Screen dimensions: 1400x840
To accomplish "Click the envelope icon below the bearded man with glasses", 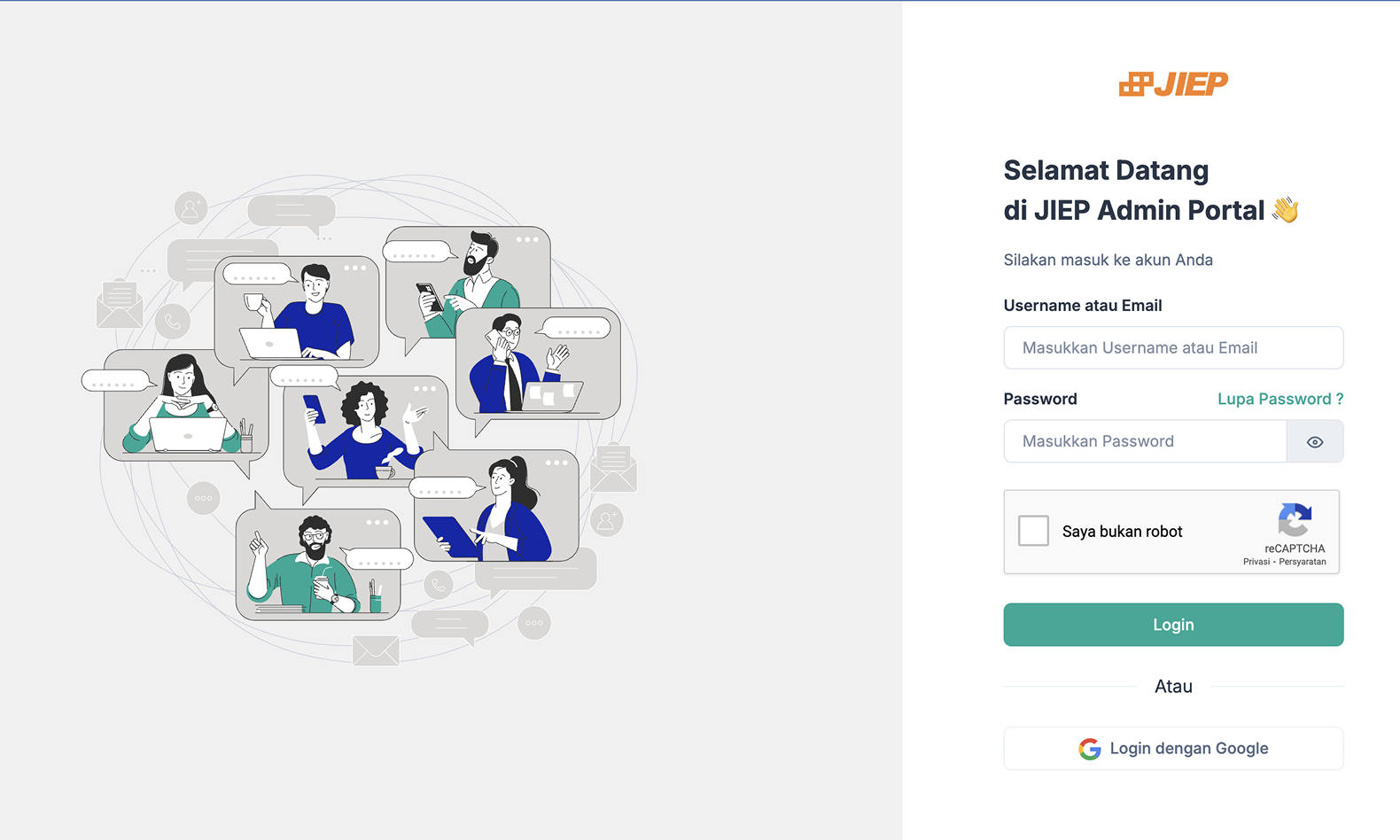I will (x=376, y=650).
